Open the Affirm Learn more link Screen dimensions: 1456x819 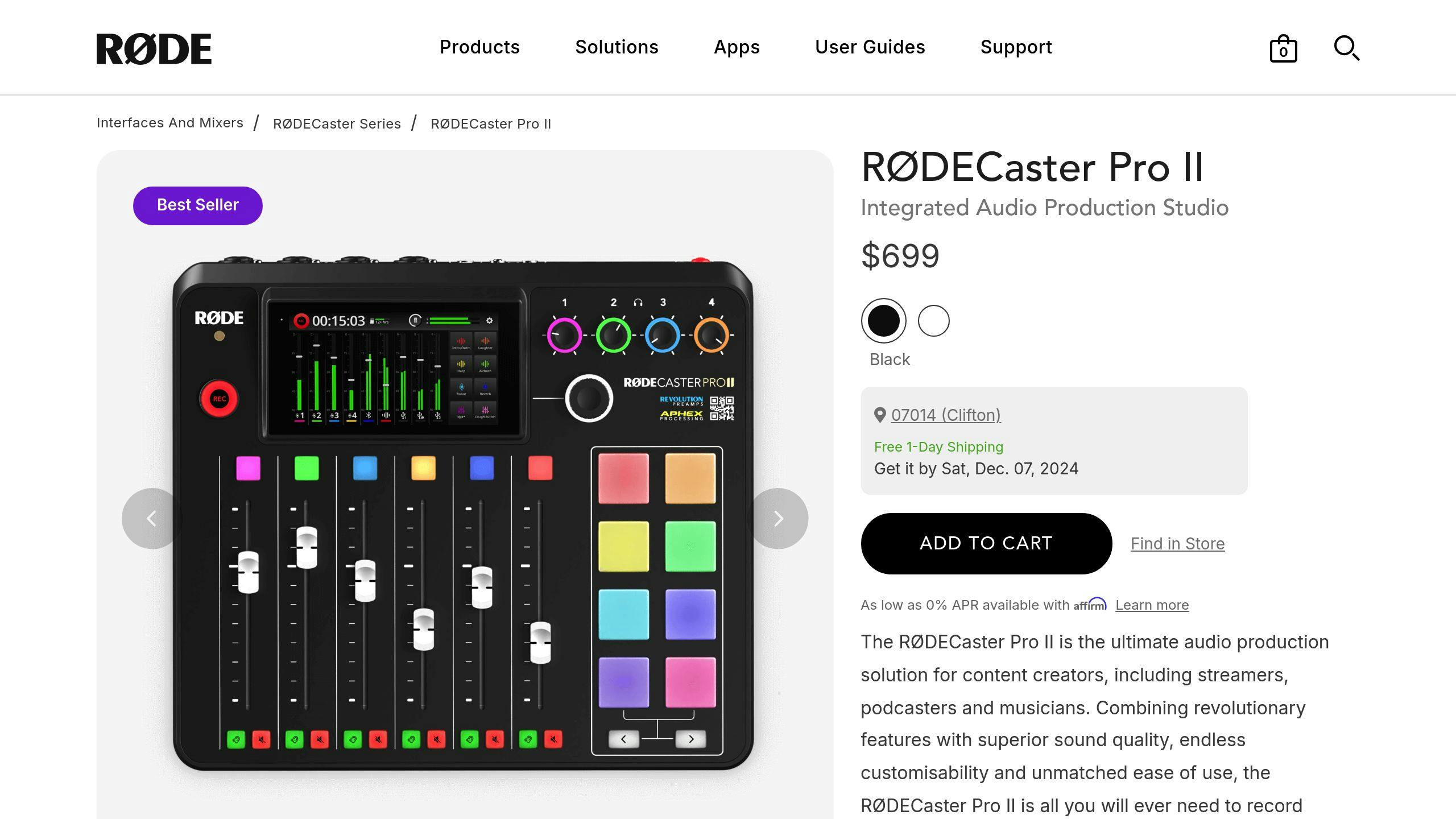tap(1152, 605)
